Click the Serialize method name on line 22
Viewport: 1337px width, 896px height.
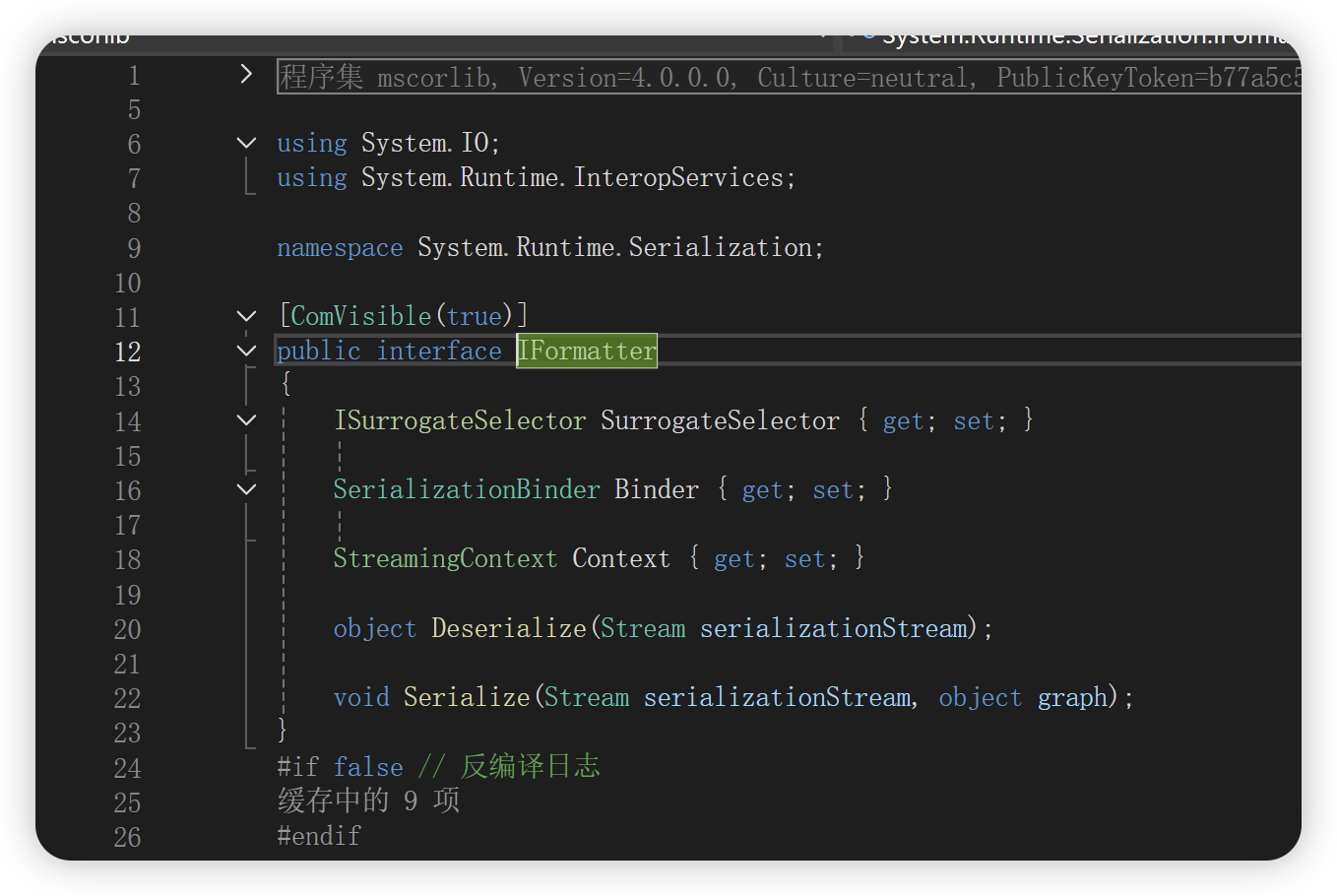click(x=467, y=697)
